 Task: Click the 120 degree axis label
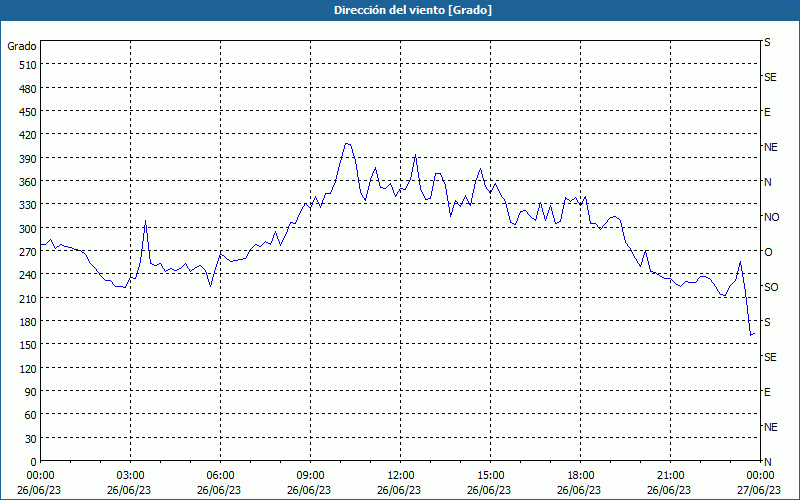pyautogui.click(x=29, y=369)
